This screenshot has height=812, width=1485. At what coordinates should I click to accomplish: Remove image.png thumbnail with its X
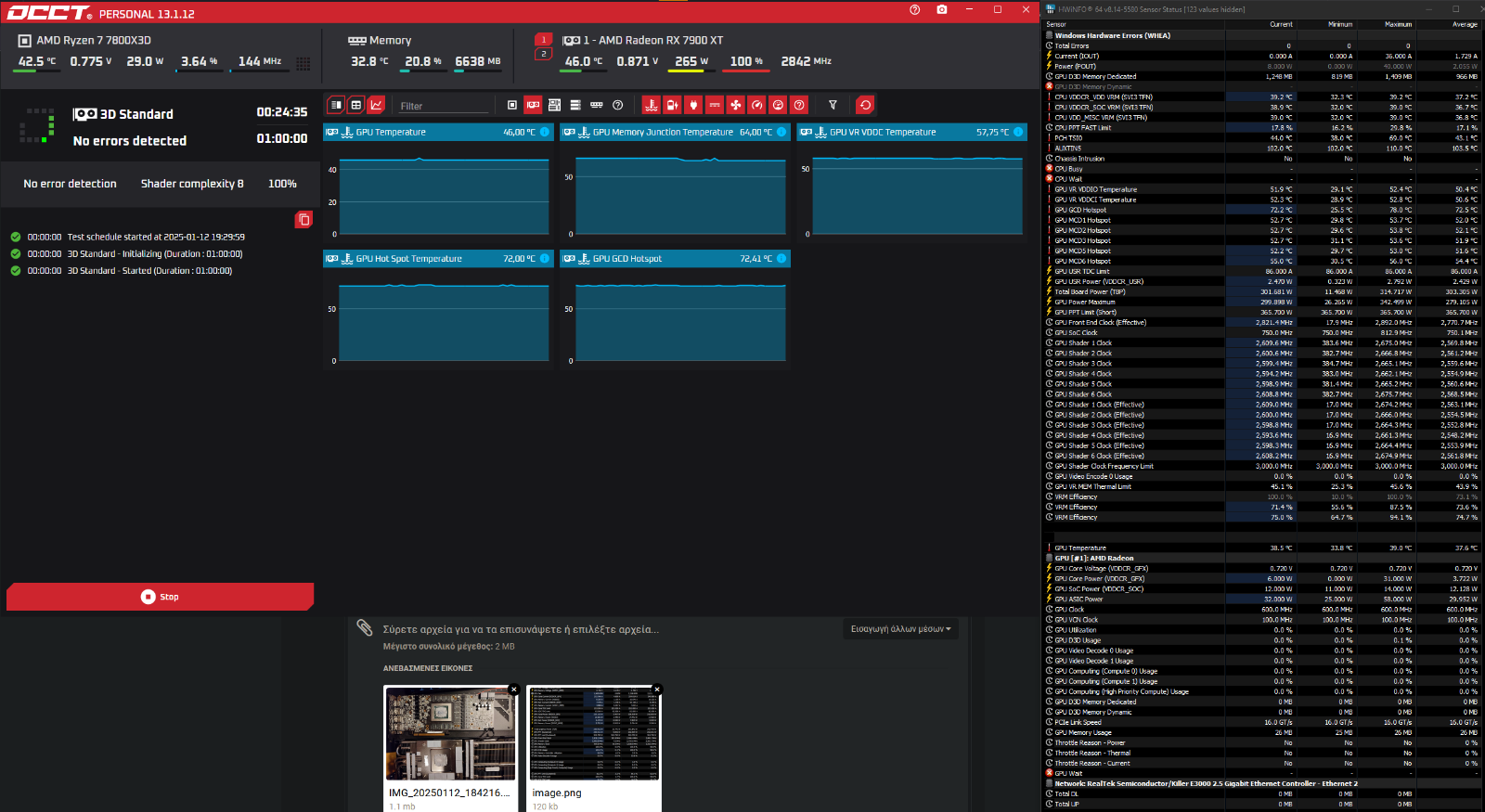coord(657,690)
